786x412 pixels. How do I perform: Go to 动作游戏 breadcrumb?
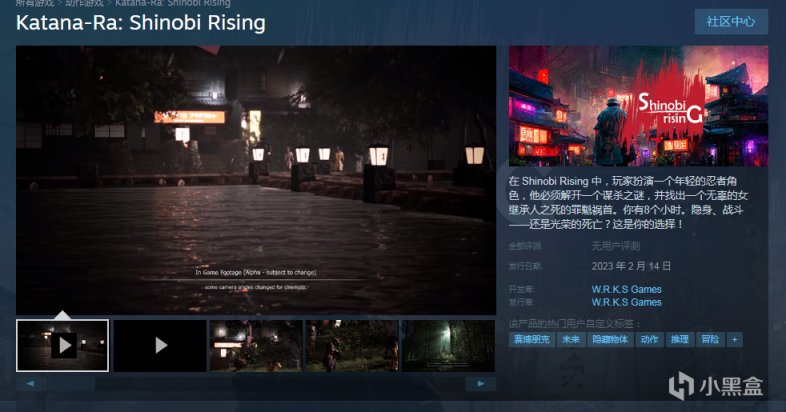click(84, 3)
